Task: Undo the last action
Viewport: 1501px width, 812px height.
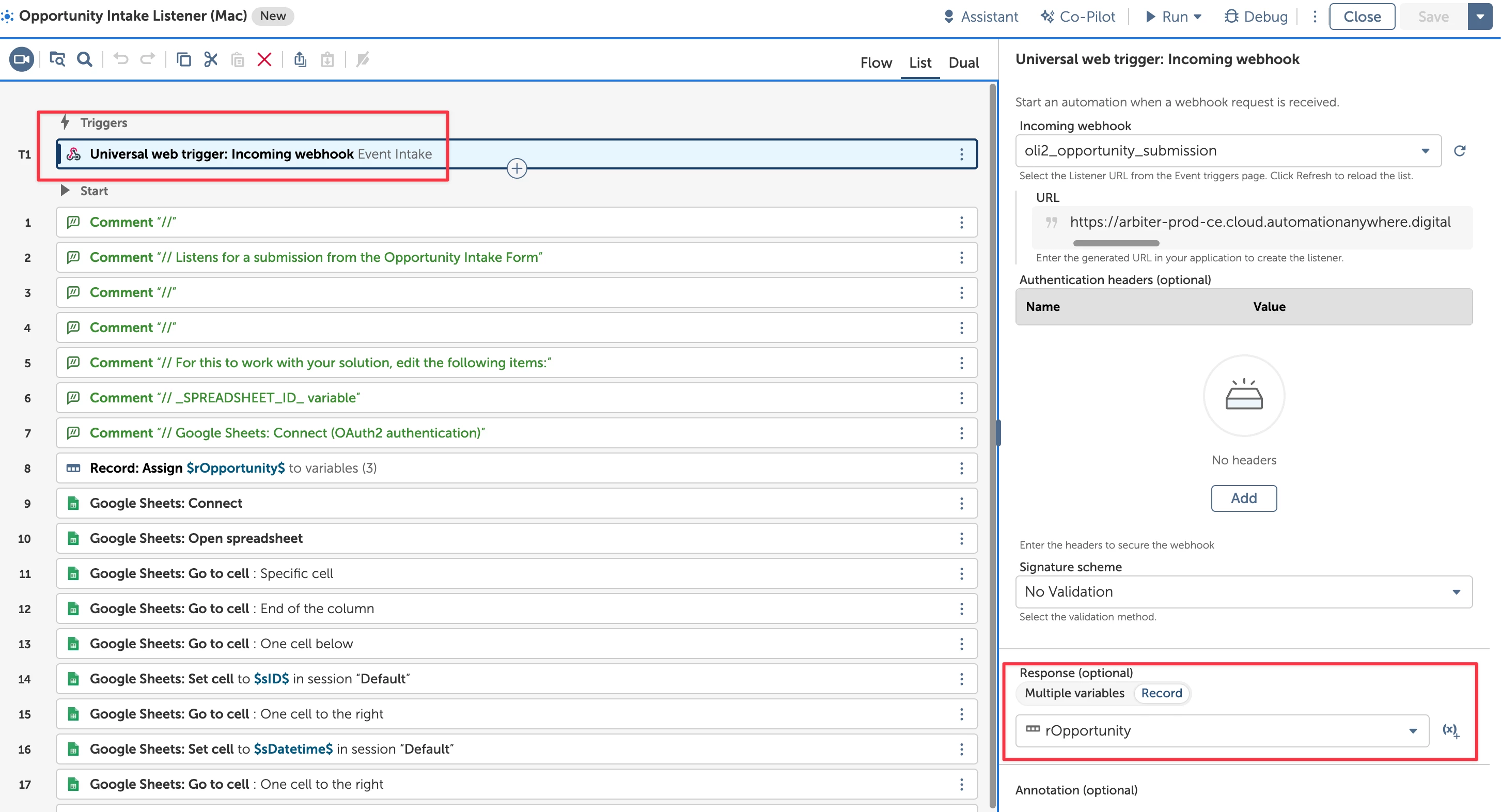Action: tap(121, 59)
